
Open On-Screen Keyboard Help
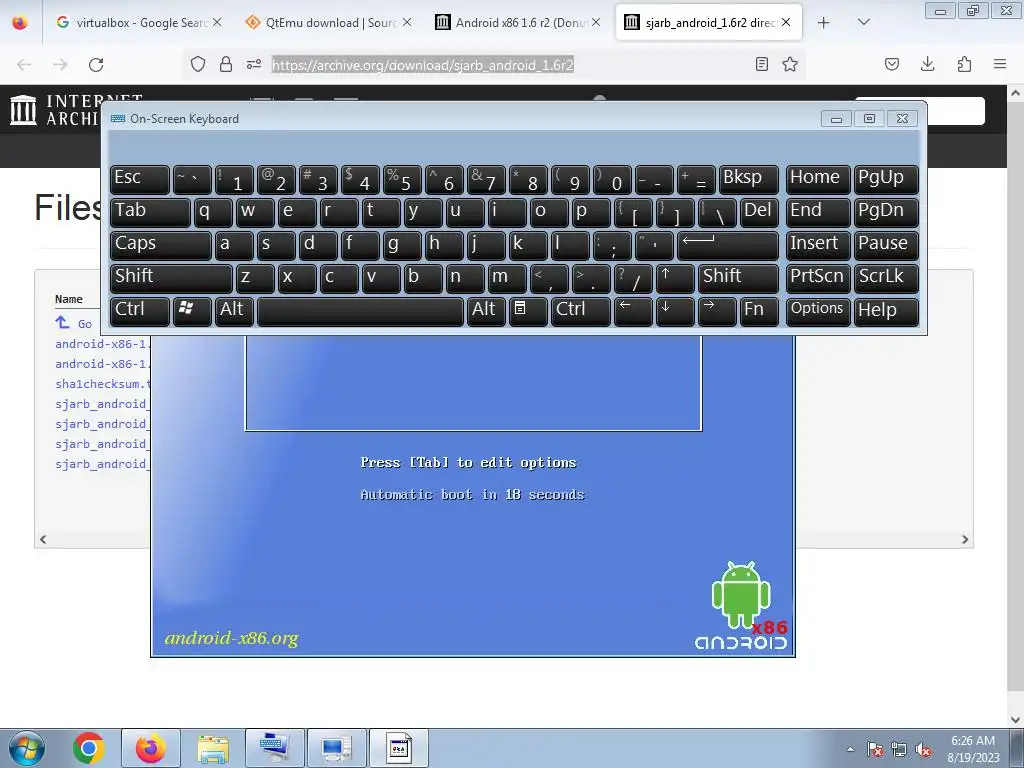(886, 311)
